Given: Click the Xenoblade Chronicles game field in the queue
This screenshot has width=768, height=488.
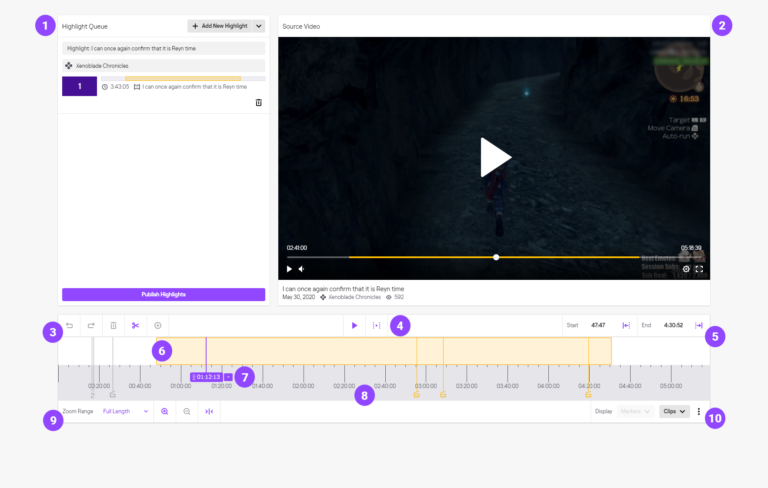Looking at the screenshot, I should pos(164,66).
